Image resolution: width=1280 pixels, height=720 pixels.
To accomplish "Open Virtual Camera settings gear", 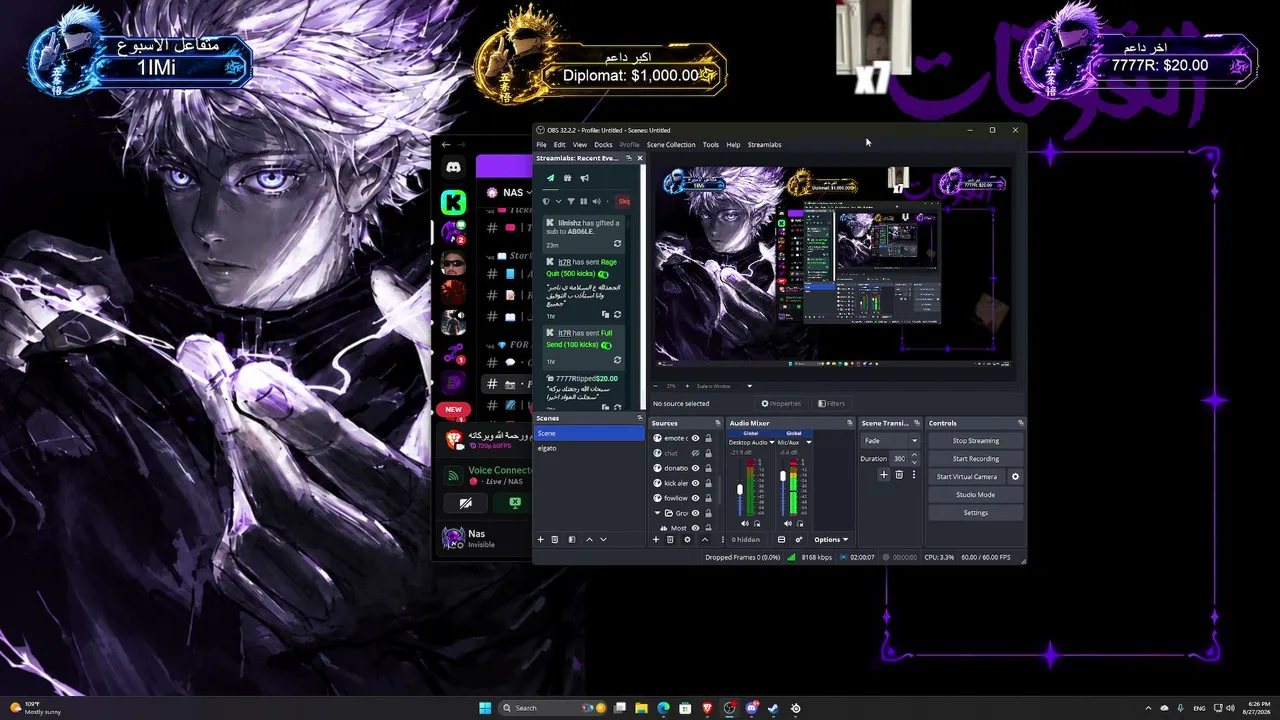I will pos(1015,477).
